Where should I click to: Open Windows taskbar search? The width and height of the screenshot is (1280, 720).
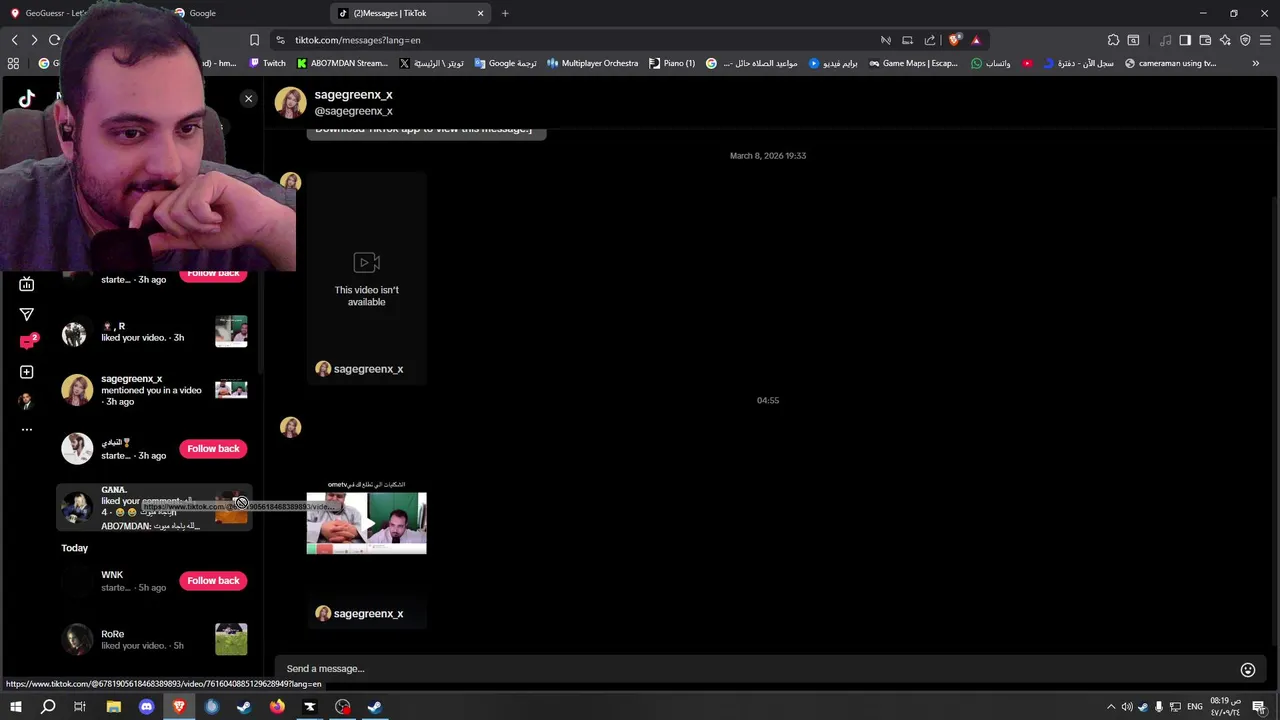pyautogui.click(x=48, y=707)
